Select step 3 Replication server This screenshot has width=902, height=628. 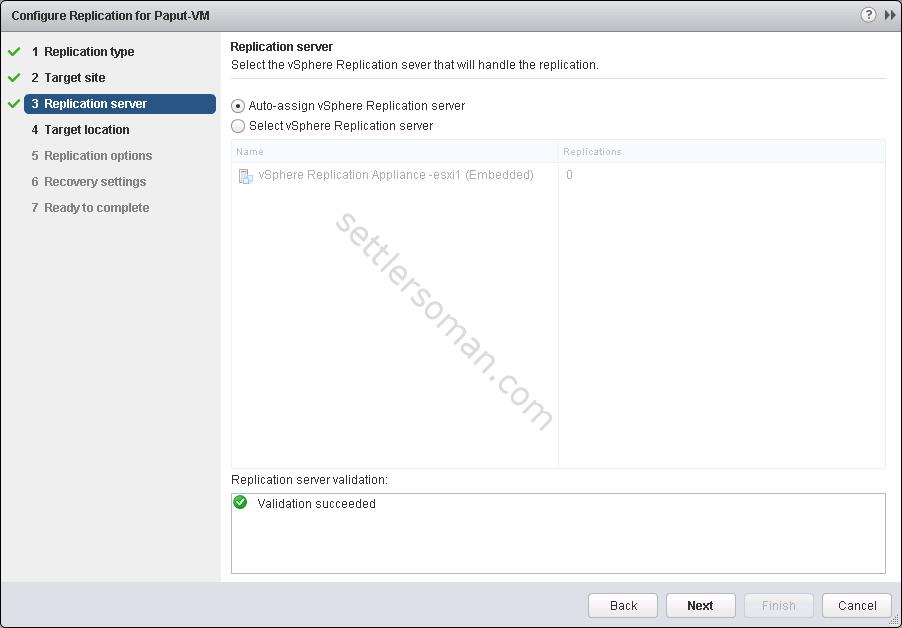(95, 104)
